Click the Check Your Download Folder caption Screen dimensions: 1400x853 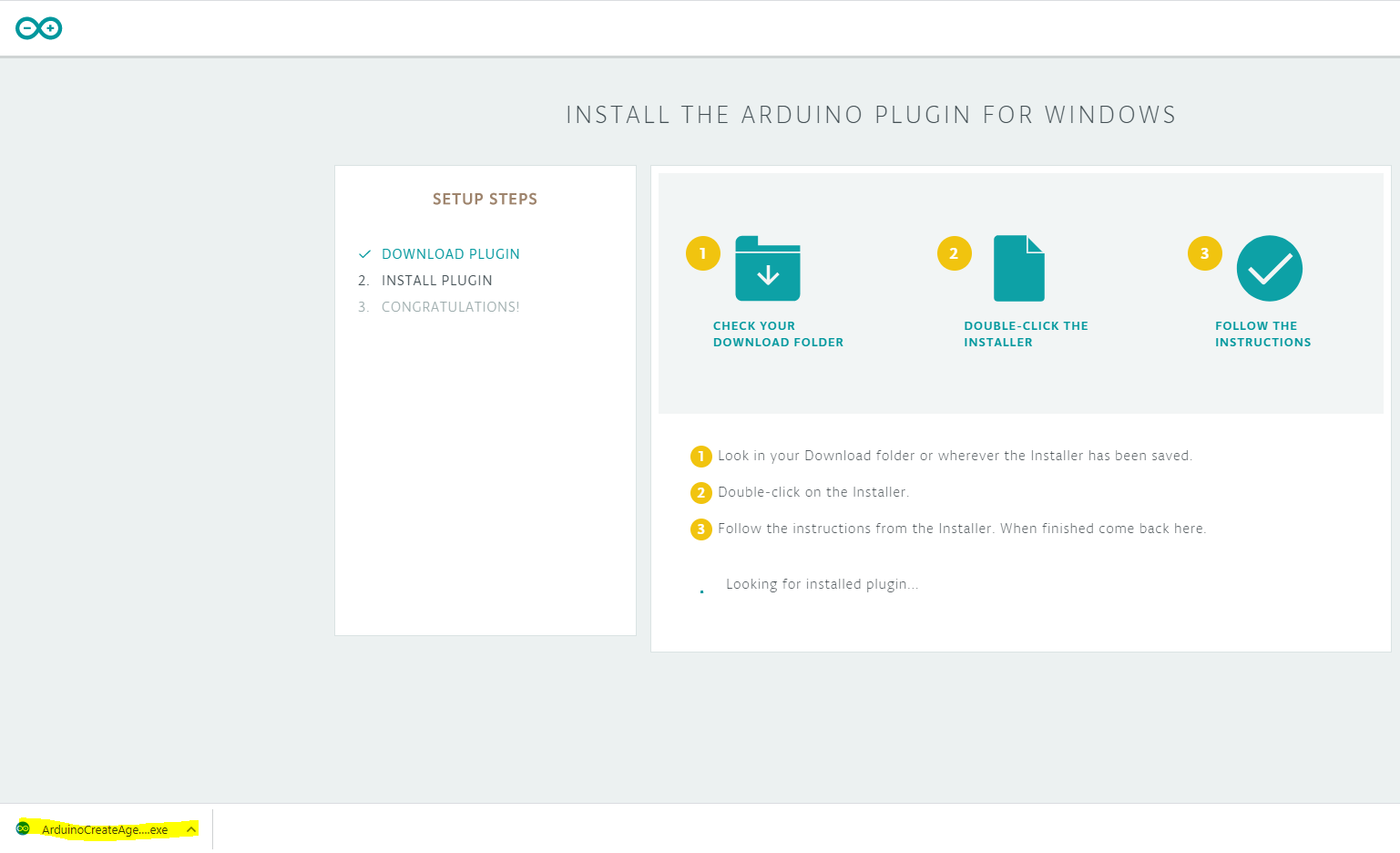pyautogui.click(x=778, y=334)
